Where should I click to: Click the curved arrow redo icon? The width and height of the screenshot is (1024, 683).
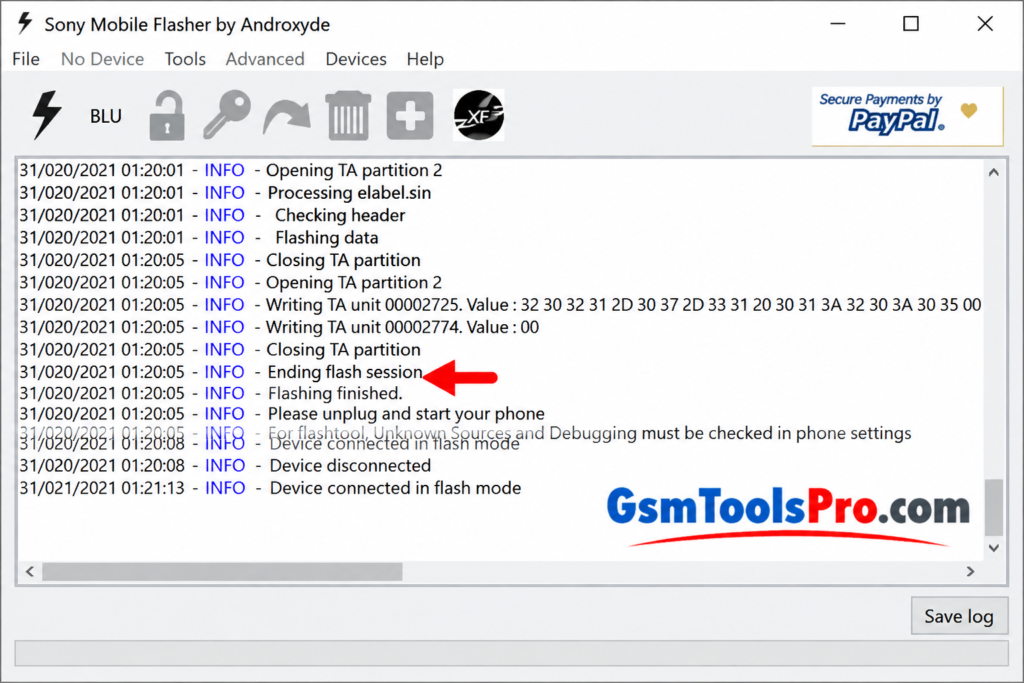287,117
